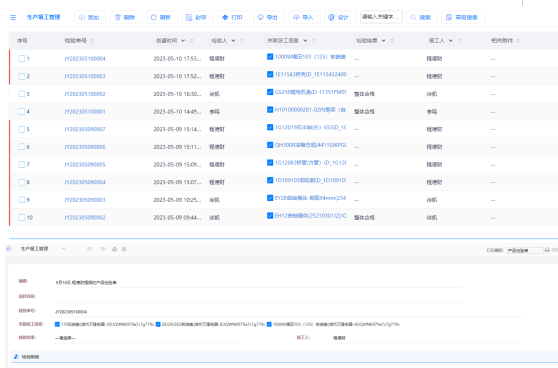Image resolution: width=558 pixels, height=368 pixels.
Task: Open the hamburger menu icon
Action: coord(13,17)
